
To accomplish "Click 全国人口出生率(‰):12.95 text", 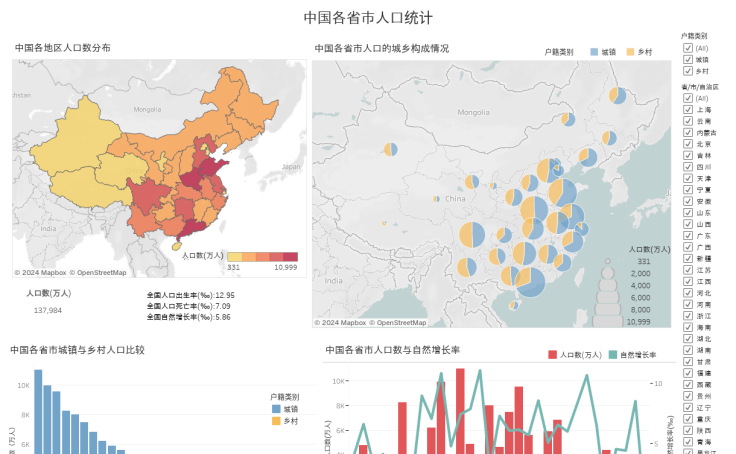I will pos(191,295).
